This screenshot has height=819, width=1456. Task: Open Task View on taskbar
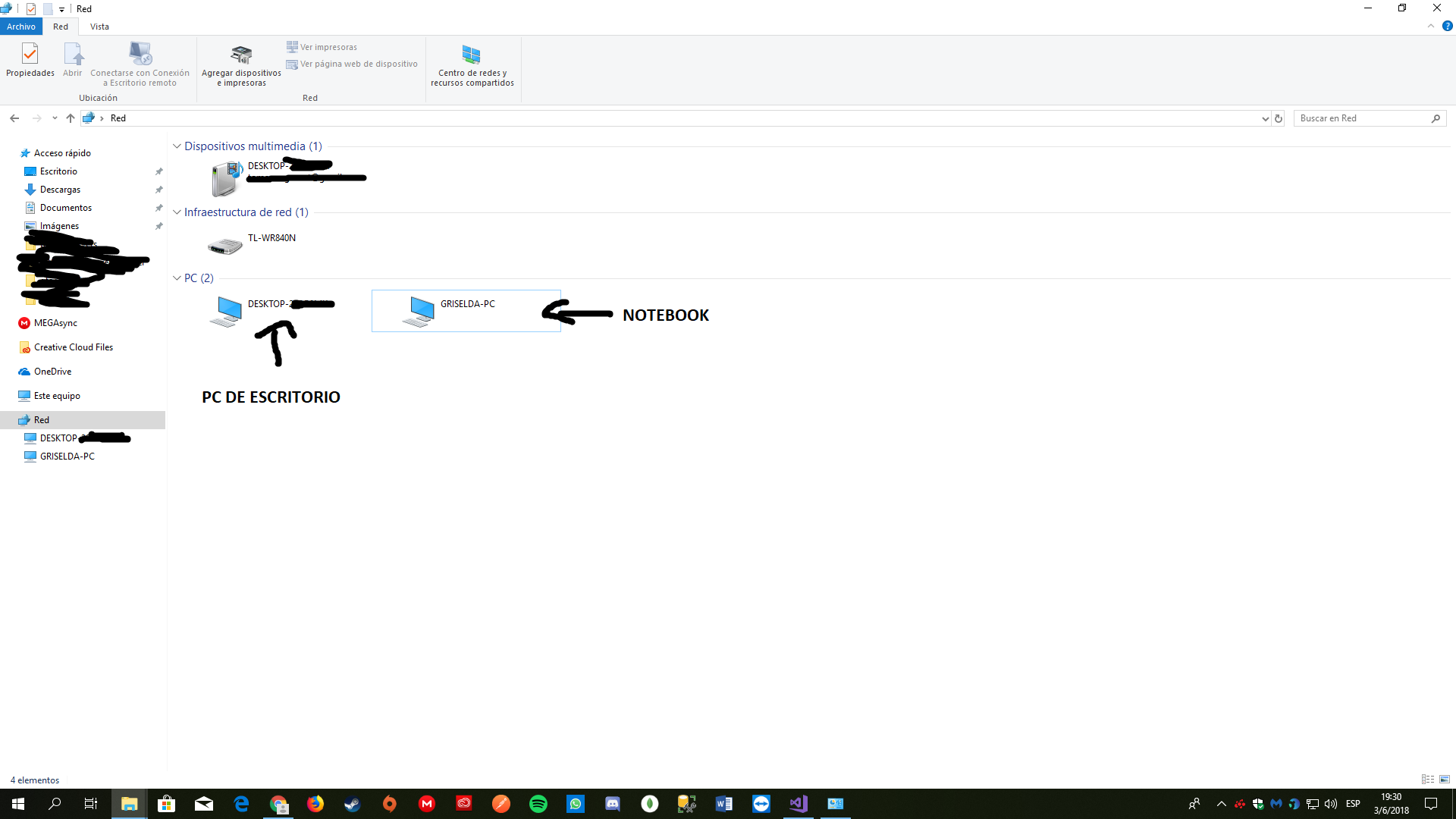(91, 804)
